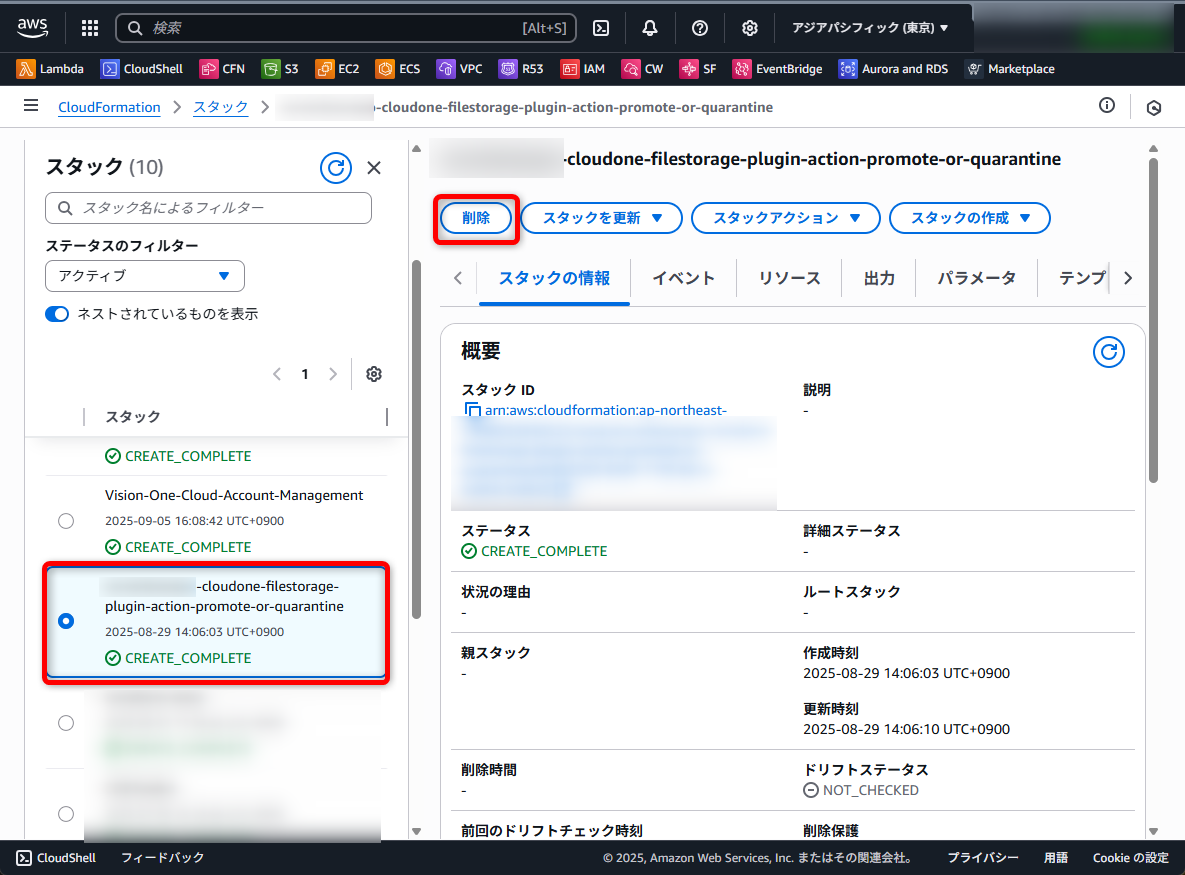The width and height of the screenshot is (1185, 875).
Task: Switch to the スタックの情報 tab
Action: (x=554, y=278)
